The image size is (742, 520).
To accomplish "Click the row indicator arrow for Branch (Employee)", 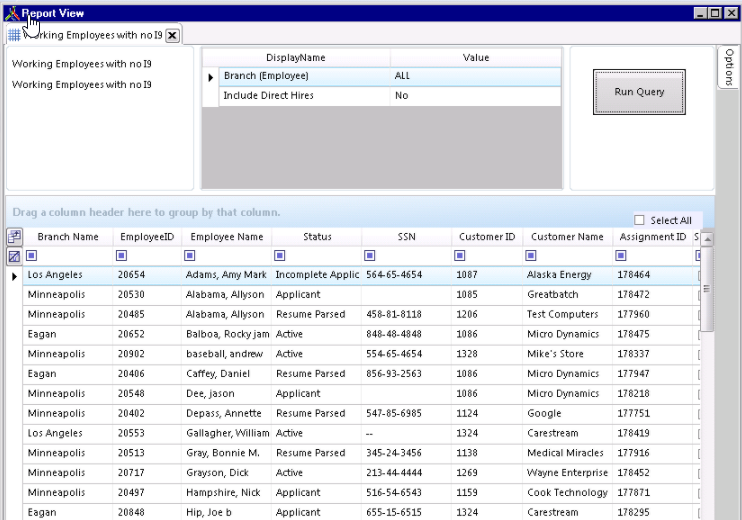I will pyautogui.click(x=211, y=77).
